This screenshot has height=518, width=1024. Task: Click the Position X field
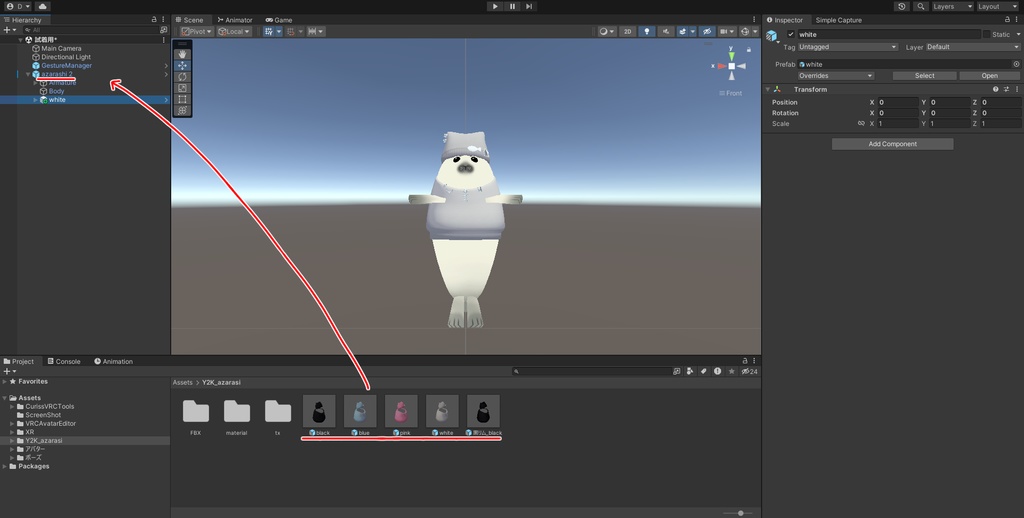[898, 103]
